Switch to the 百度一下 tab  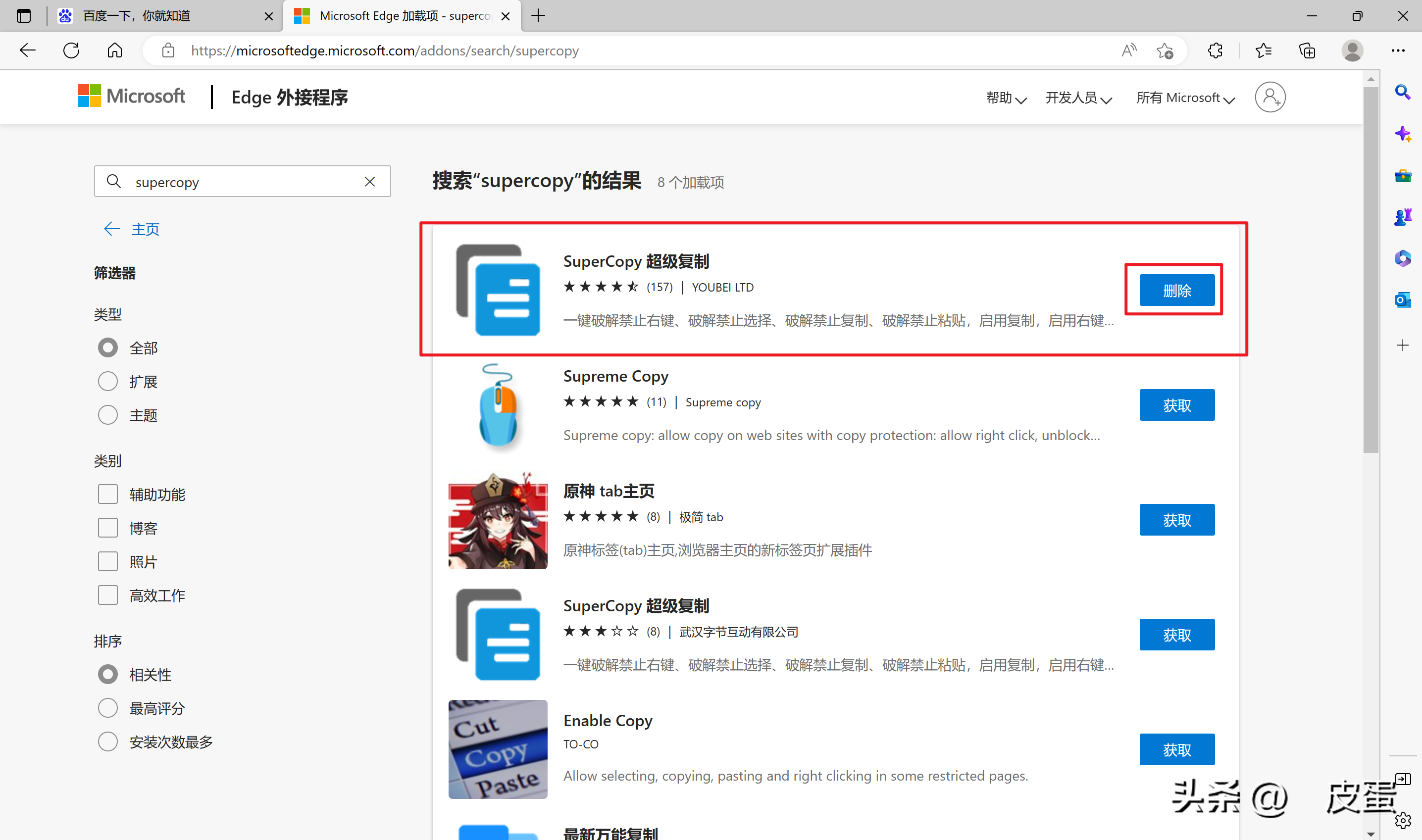click(x=164, y=16)
